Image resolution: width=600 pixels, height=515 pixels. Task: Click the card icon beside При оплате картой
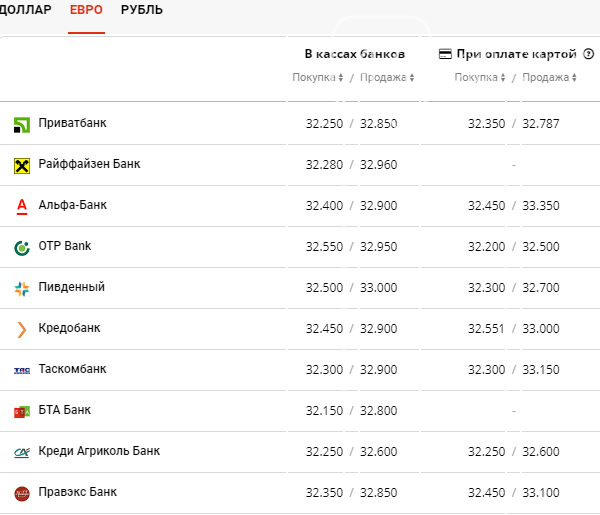point(445,54)
